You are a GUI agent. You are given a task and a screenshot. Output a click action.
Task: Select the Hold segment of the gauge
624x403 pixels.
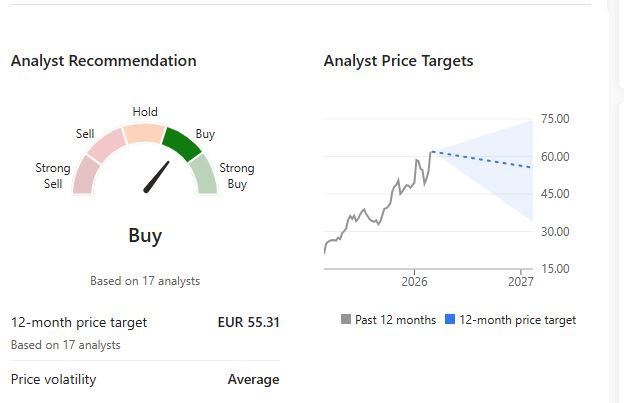(x=144, y=134)
